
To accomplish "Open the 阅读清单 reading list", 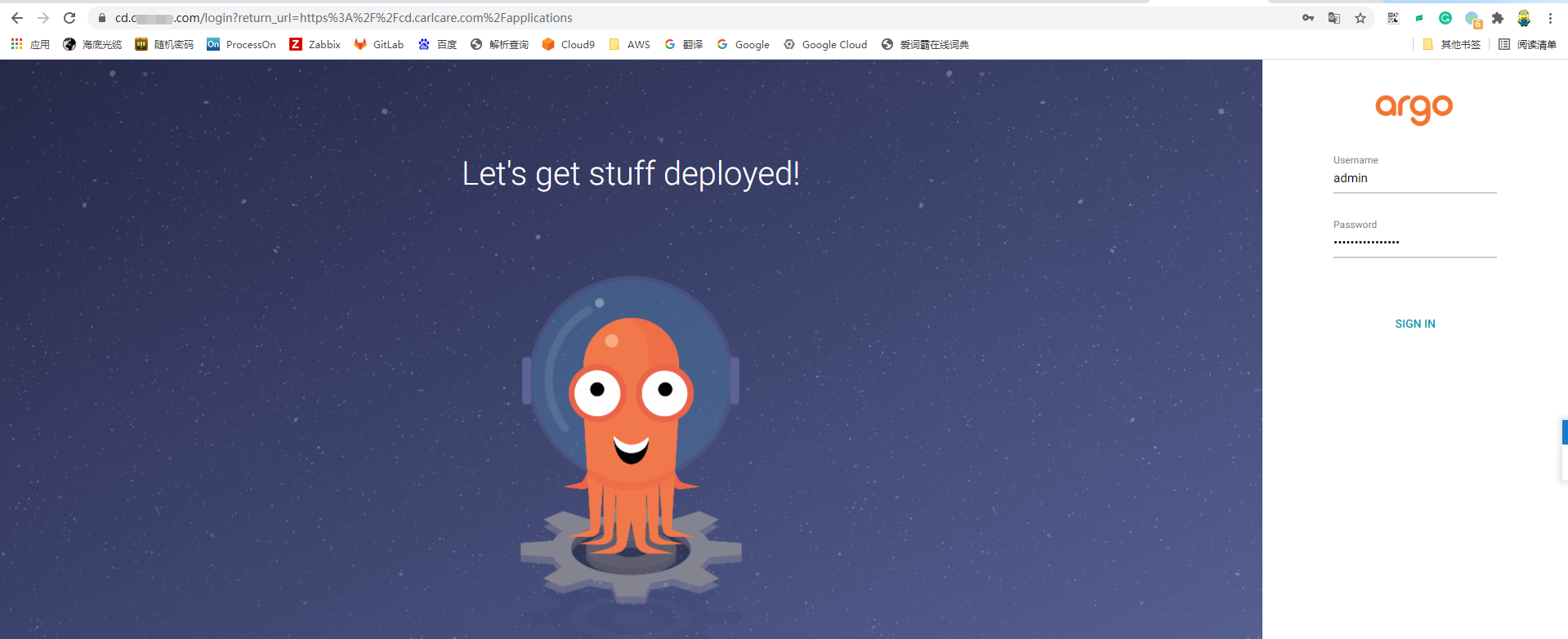I will 1527,44.
